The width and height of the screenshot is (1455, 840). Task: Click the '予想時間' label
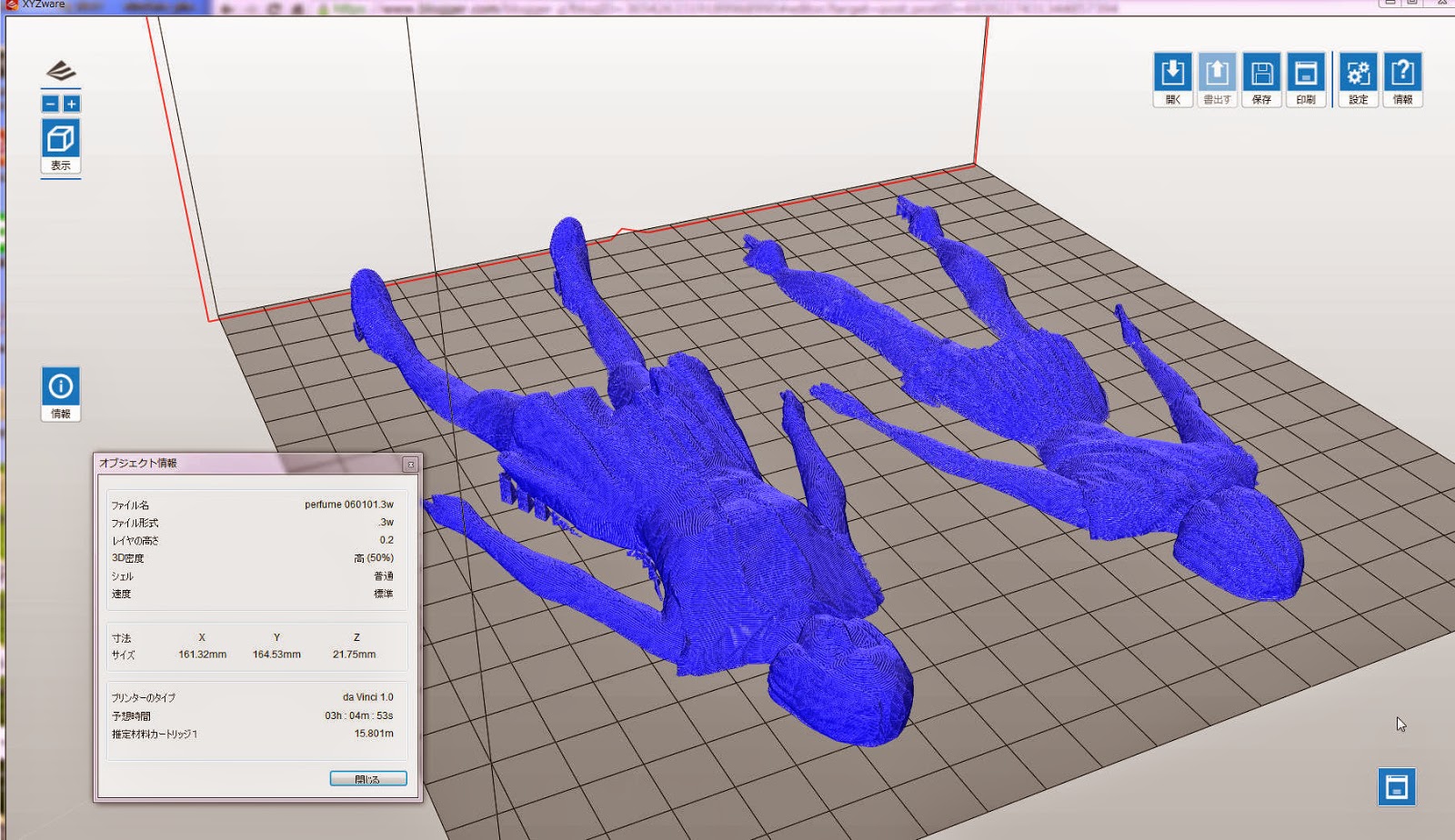click(131, 716)
